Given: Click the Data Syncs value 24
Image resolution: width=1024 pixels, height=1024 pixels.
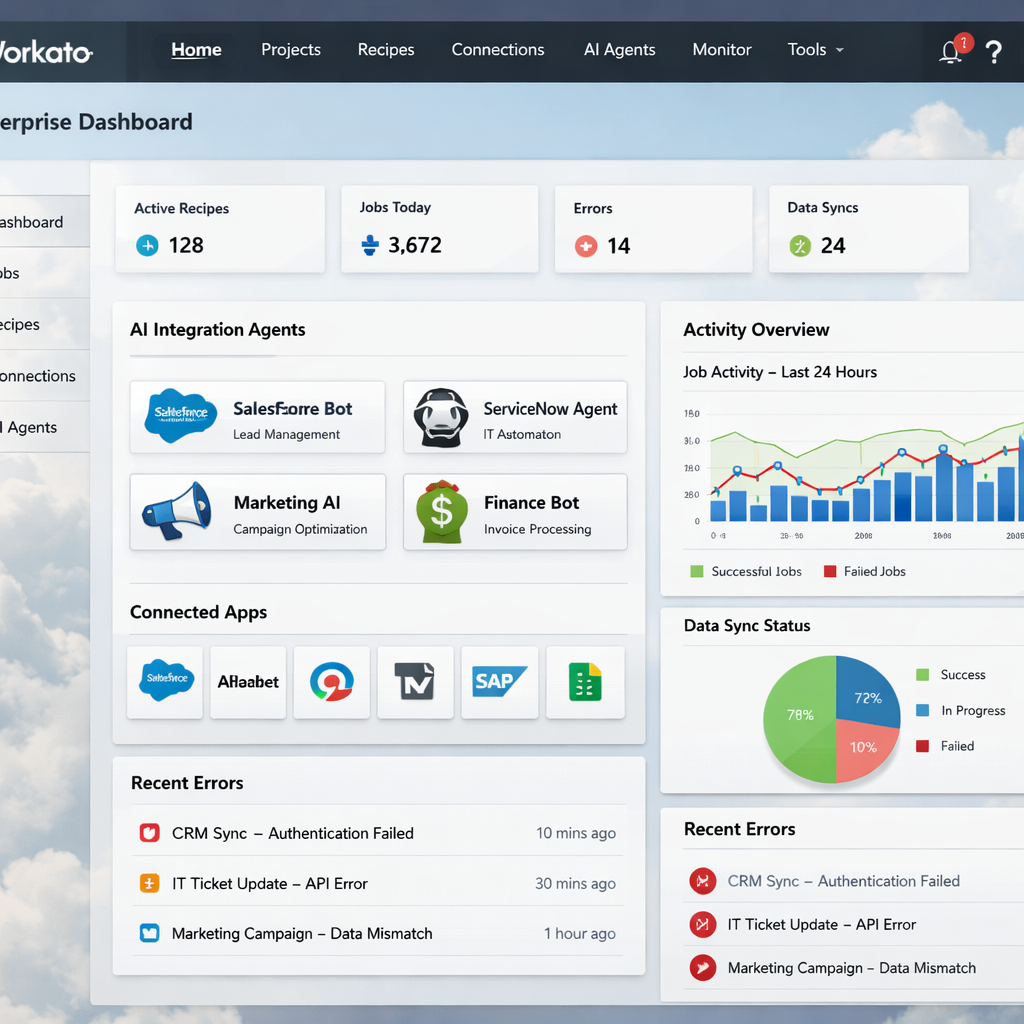Looking at the screenshot, I should pos(833,246).
